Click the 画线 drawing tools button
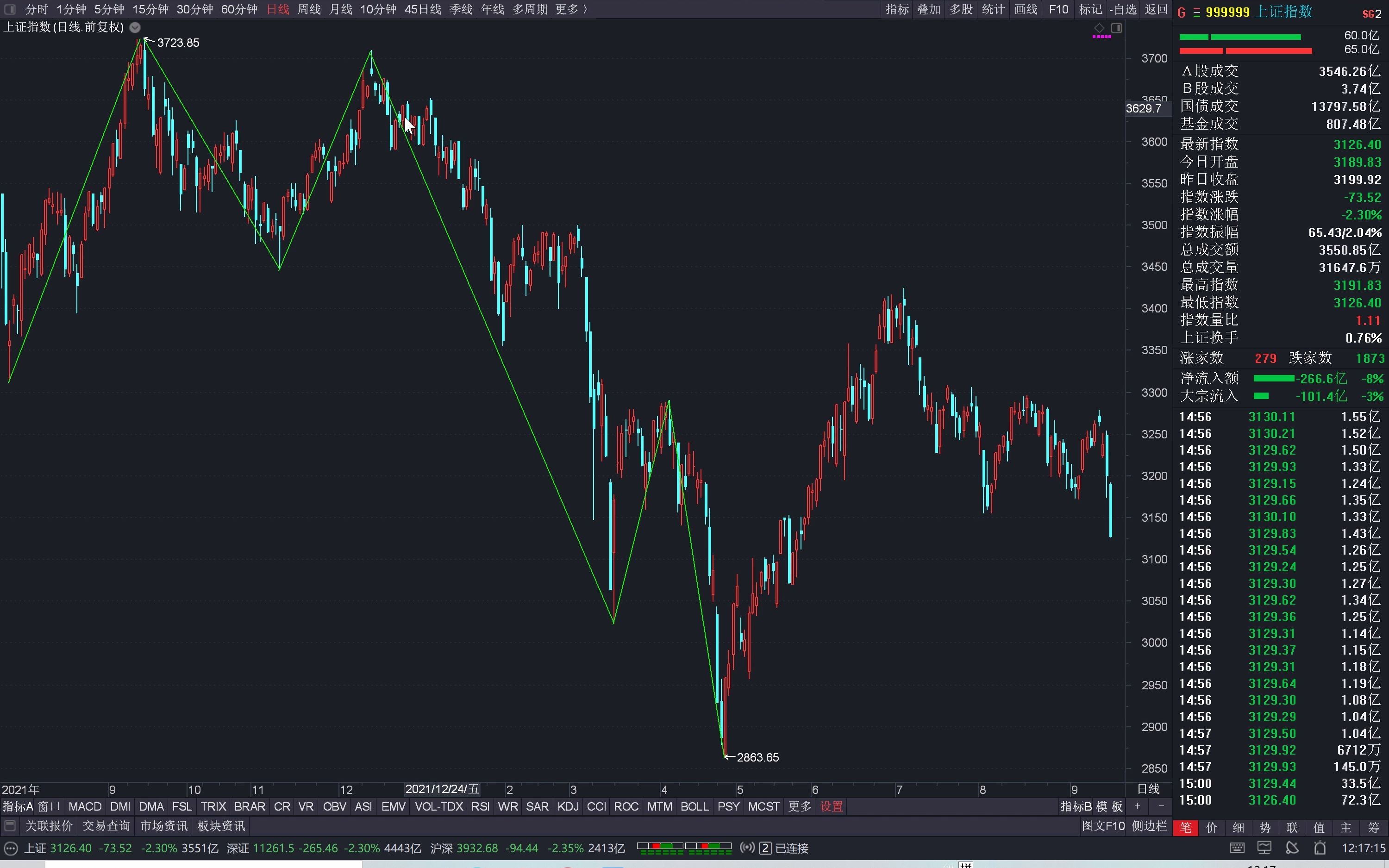The height and width of the screenshot is (868, 1389). 1026,9
